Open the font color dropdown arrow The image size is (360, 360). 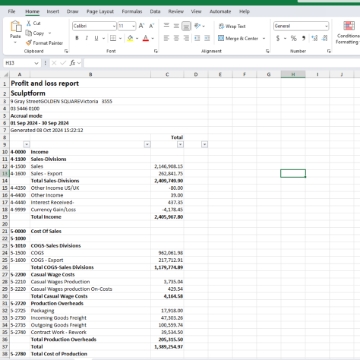click(x=153, y=38)
